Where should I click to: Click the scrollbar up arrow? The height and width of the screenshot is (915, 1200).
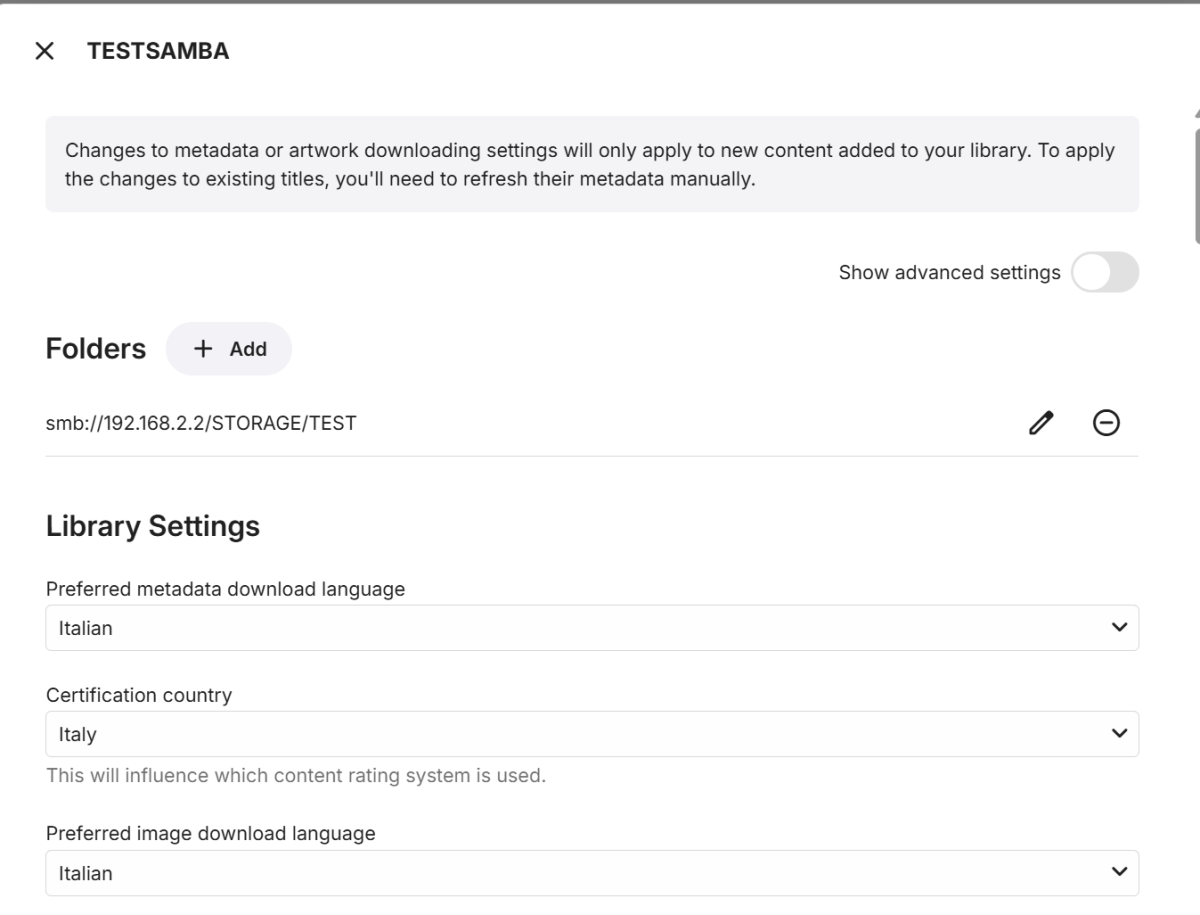pos(1196,115)
